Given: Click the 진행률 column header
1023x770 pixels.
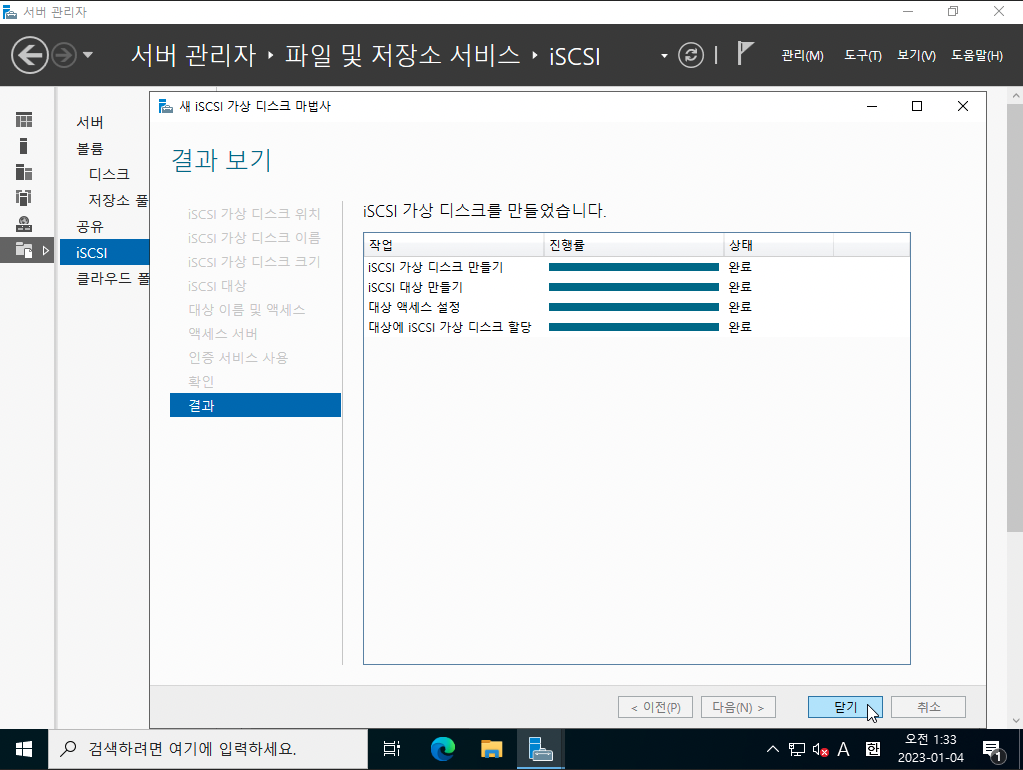Looking at the screenshot, I should pyautogui.click(x=634, y=245).
